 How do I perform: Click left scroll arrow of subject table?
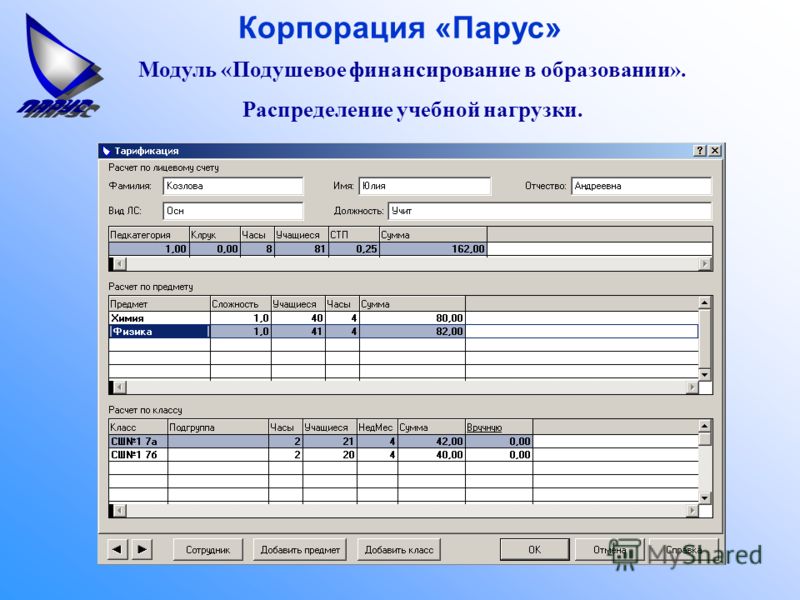[119, 387]
